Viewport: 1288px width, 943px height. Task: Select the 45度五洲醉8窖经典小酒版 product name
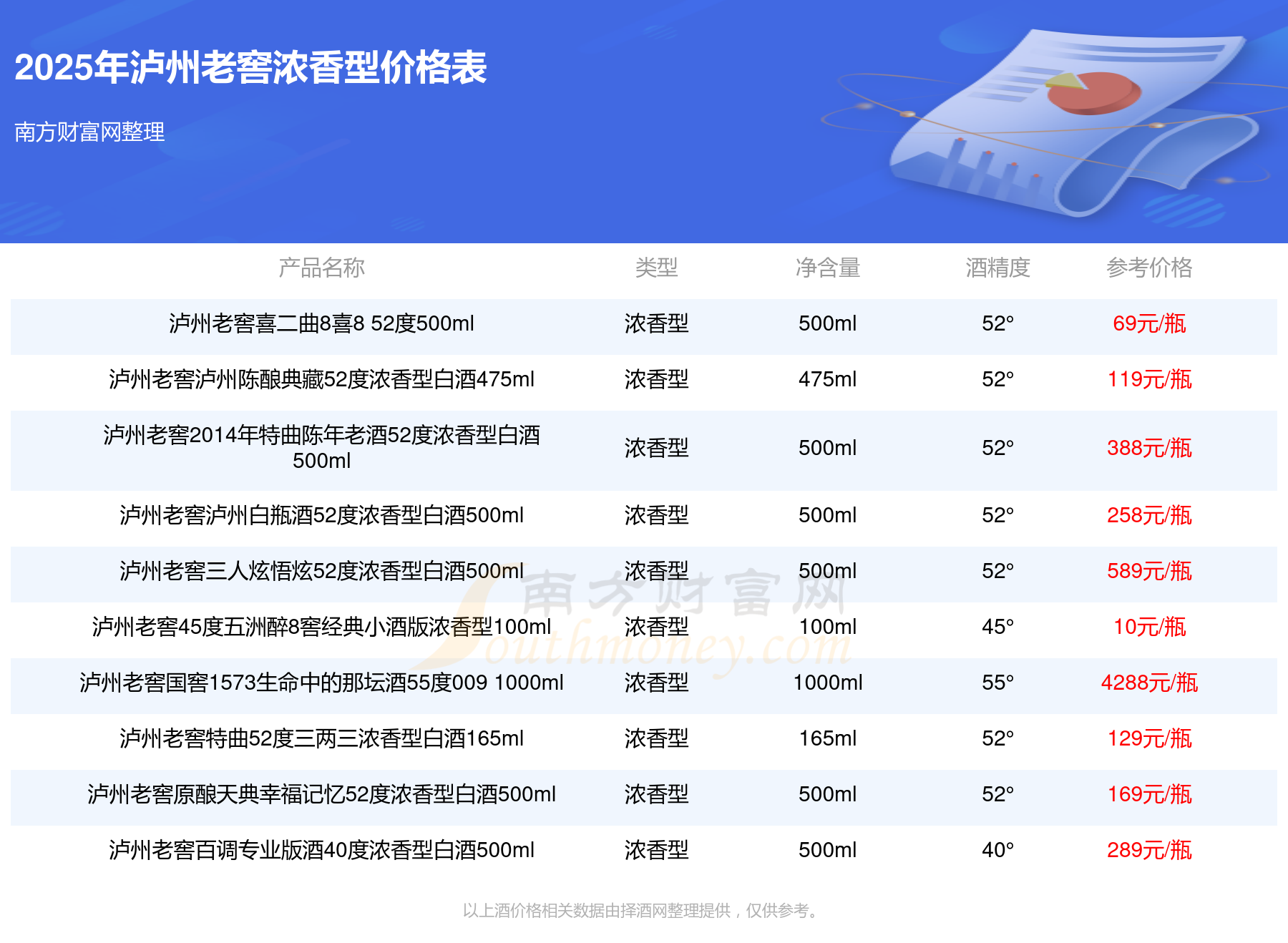coord(322,627)
